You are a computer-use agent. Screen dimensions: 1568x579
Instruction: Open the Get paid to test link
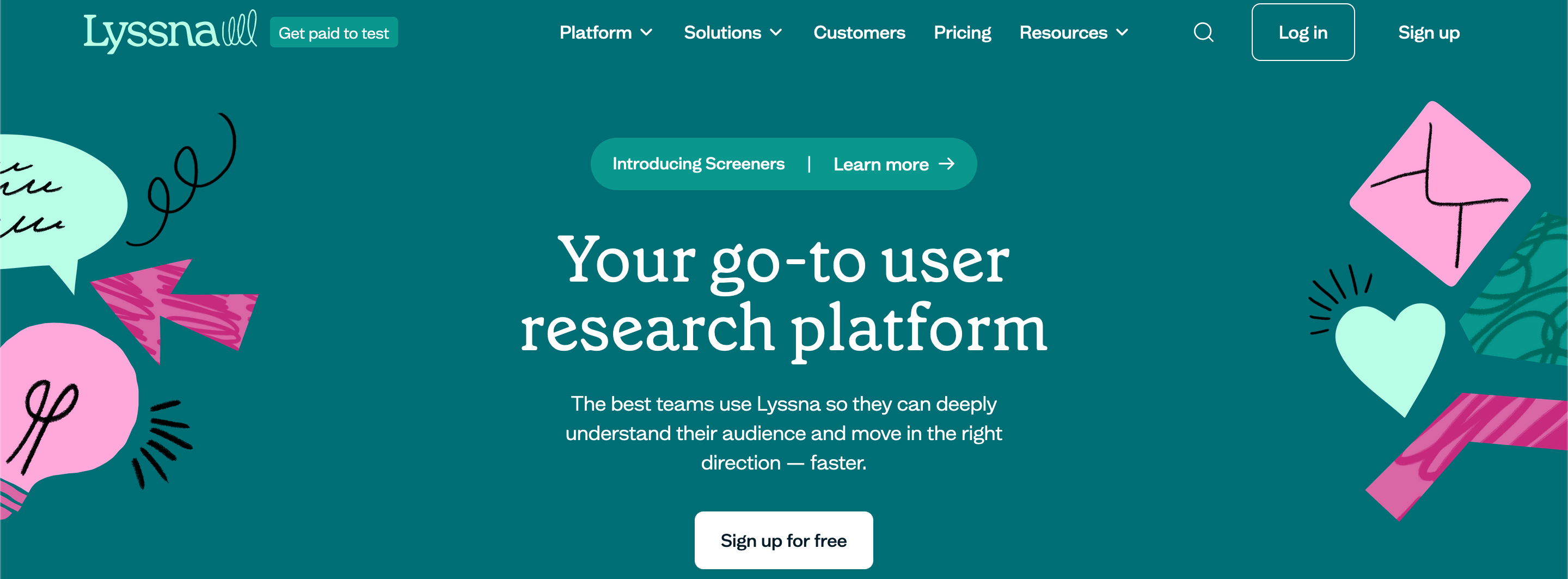(x=334, y=32)
